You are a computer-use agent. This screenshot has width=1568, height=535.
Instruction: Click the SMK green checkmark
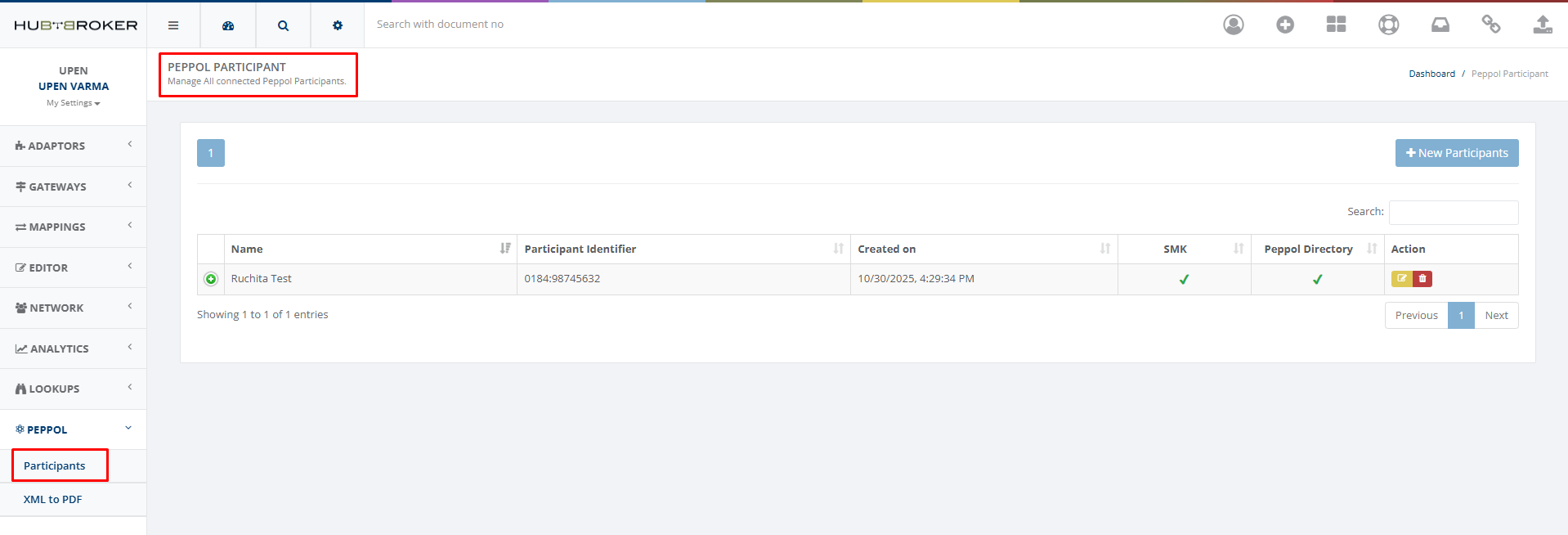point(1184,280)
